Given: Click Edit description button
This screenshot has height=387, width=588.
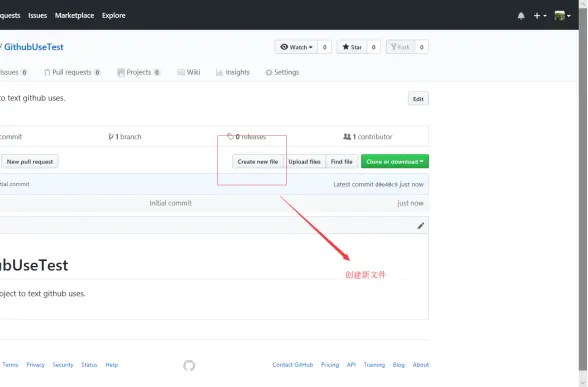Looking at the screenshot, I should 418,99.
